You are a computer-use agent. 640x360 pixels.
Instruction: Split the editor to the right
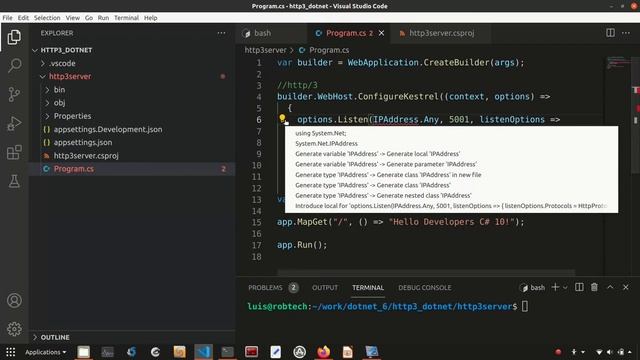click(610, 33)
